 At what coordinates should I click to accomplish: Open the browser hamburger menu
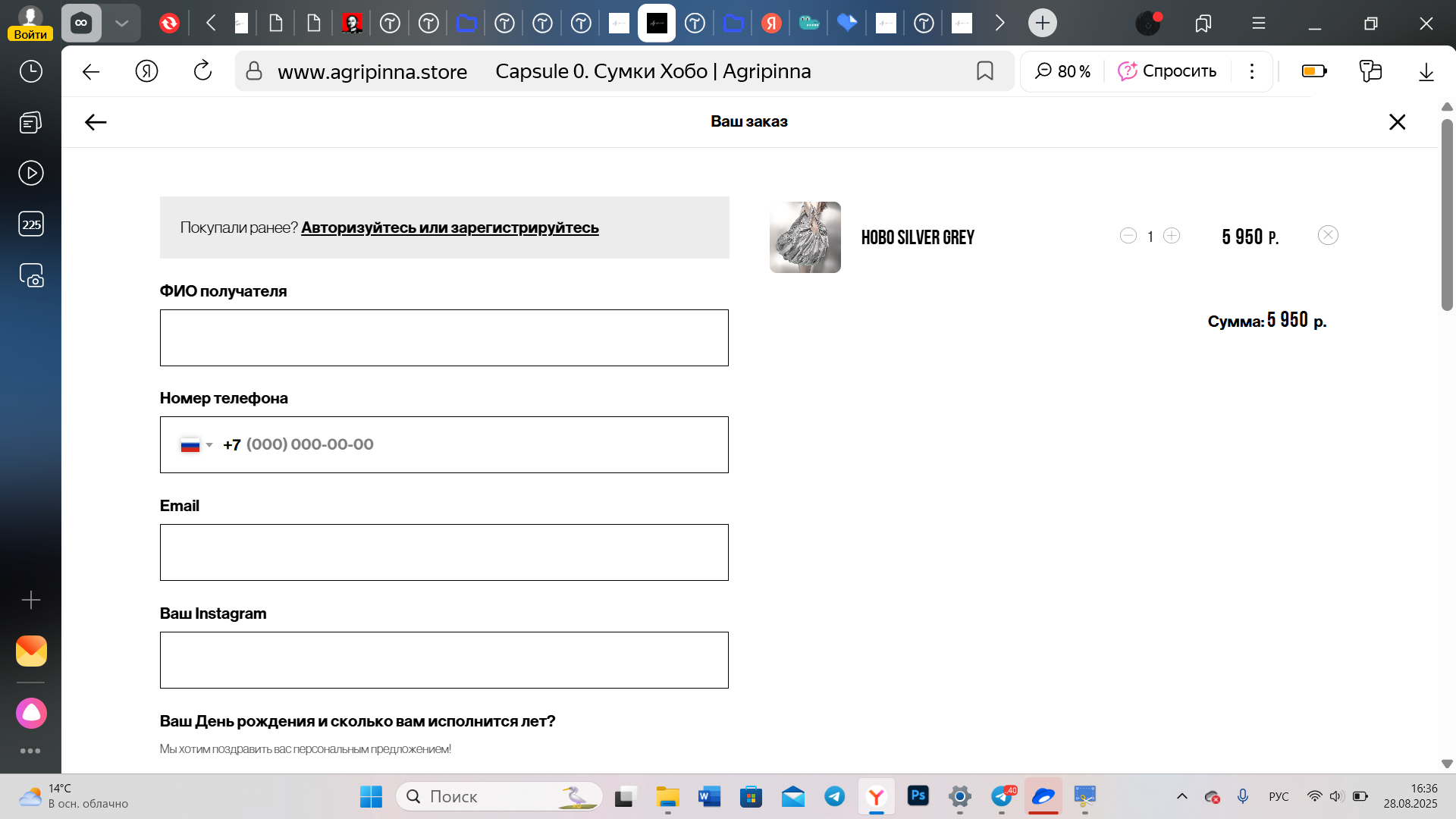tap(1259, 24)
